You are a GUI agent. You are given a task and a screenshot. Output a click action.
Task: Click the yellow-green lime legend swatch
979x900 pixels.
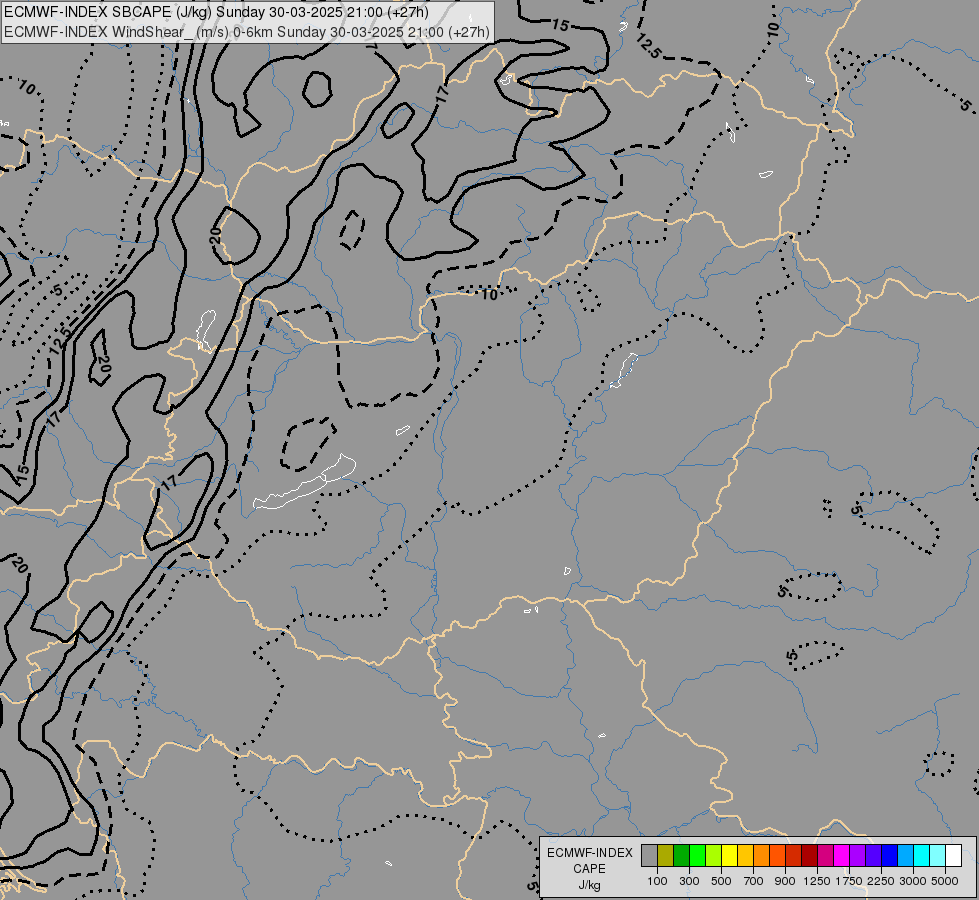pos(714,856)
